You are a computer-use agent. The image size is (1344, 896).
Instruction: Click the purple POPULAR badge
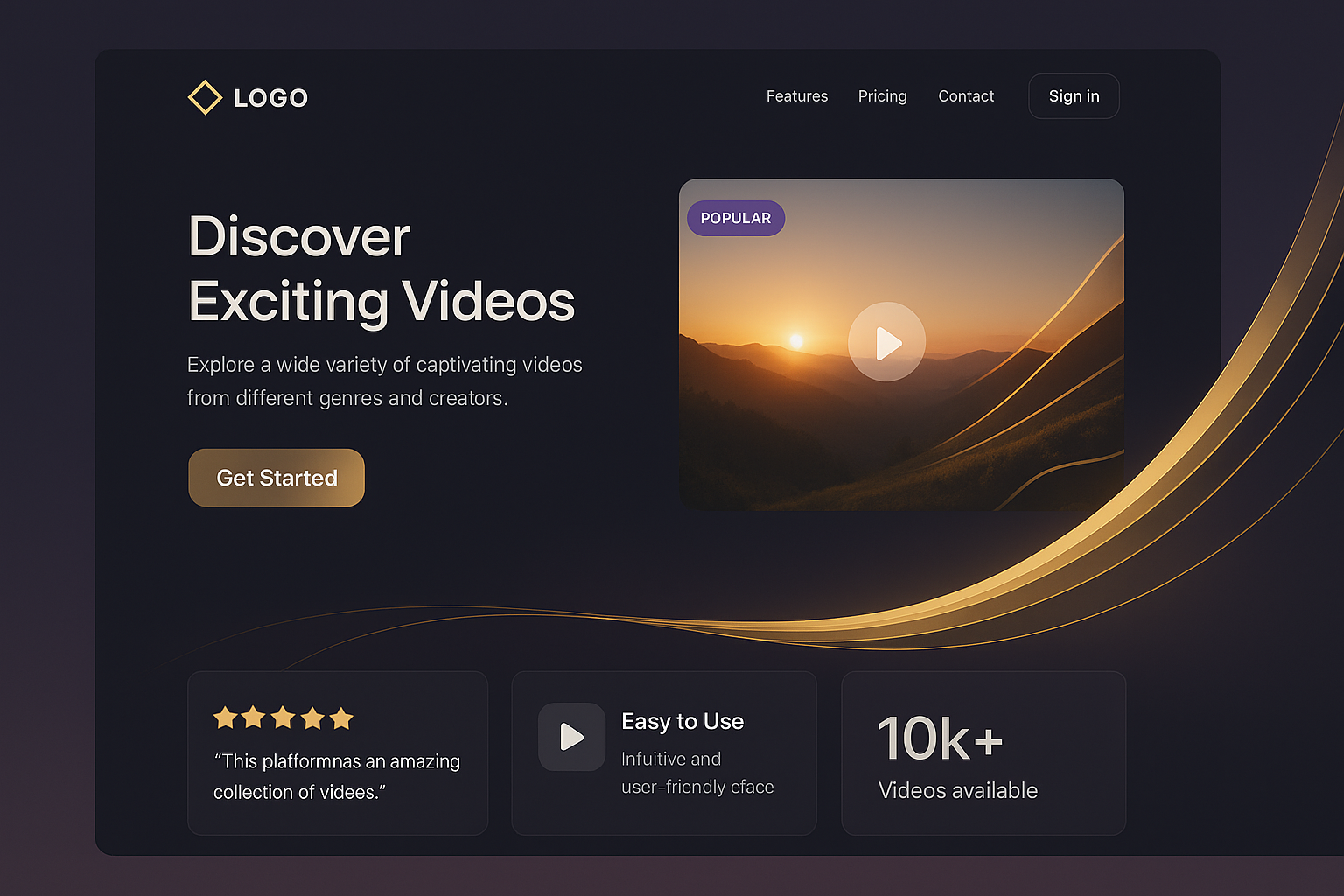pos(736,218)
